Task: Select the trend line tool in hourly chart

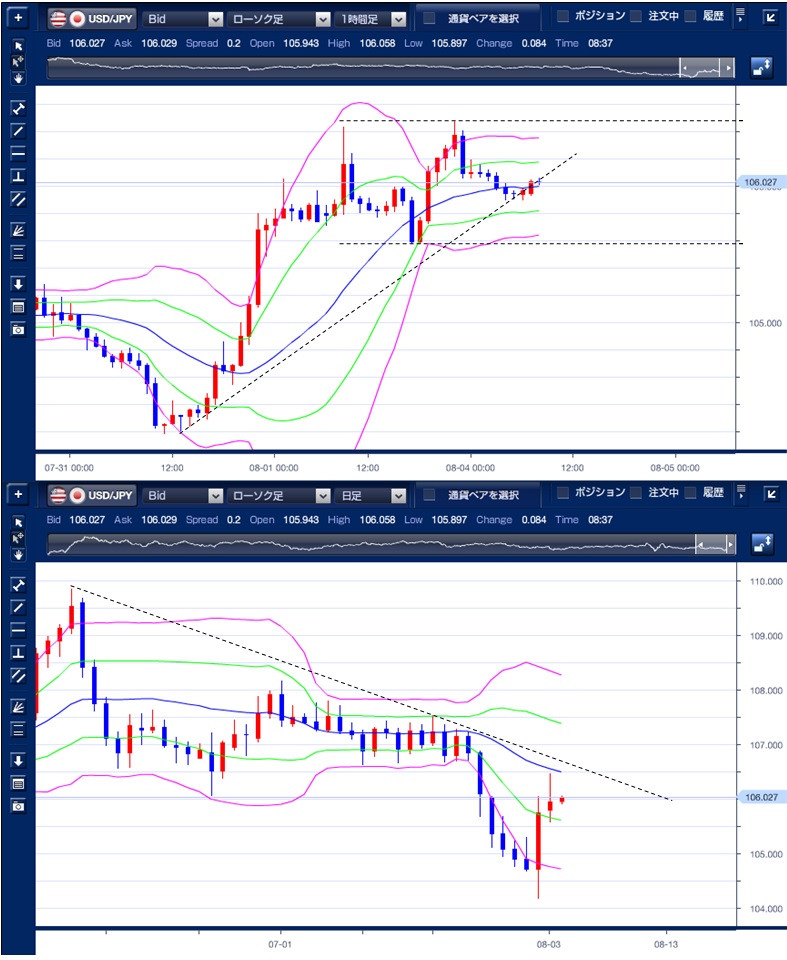Action: 18,130
